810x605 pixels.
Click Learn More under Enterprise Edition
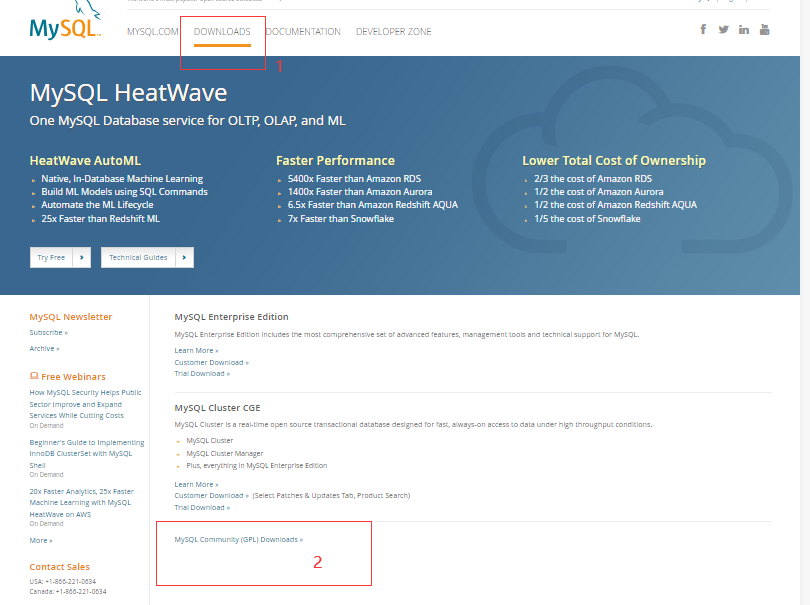196,350
